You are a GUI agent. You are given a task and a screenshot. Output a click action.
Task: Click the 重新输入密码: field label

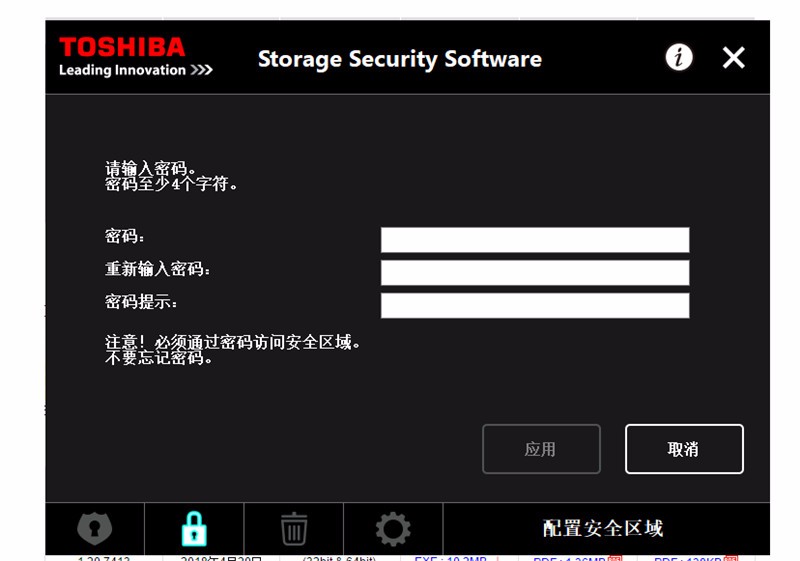[x=157, y=269]
